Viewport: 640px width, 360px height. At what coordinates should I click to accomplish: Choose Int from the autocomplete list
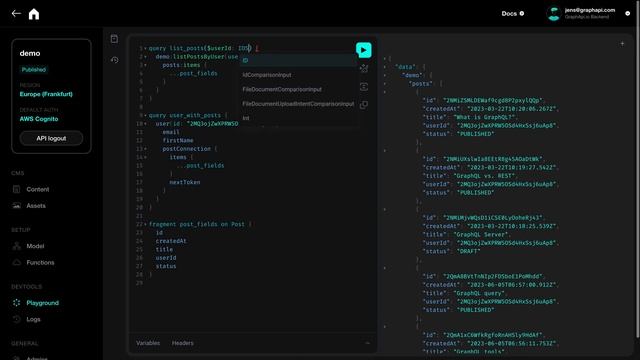tap(298, 118)
